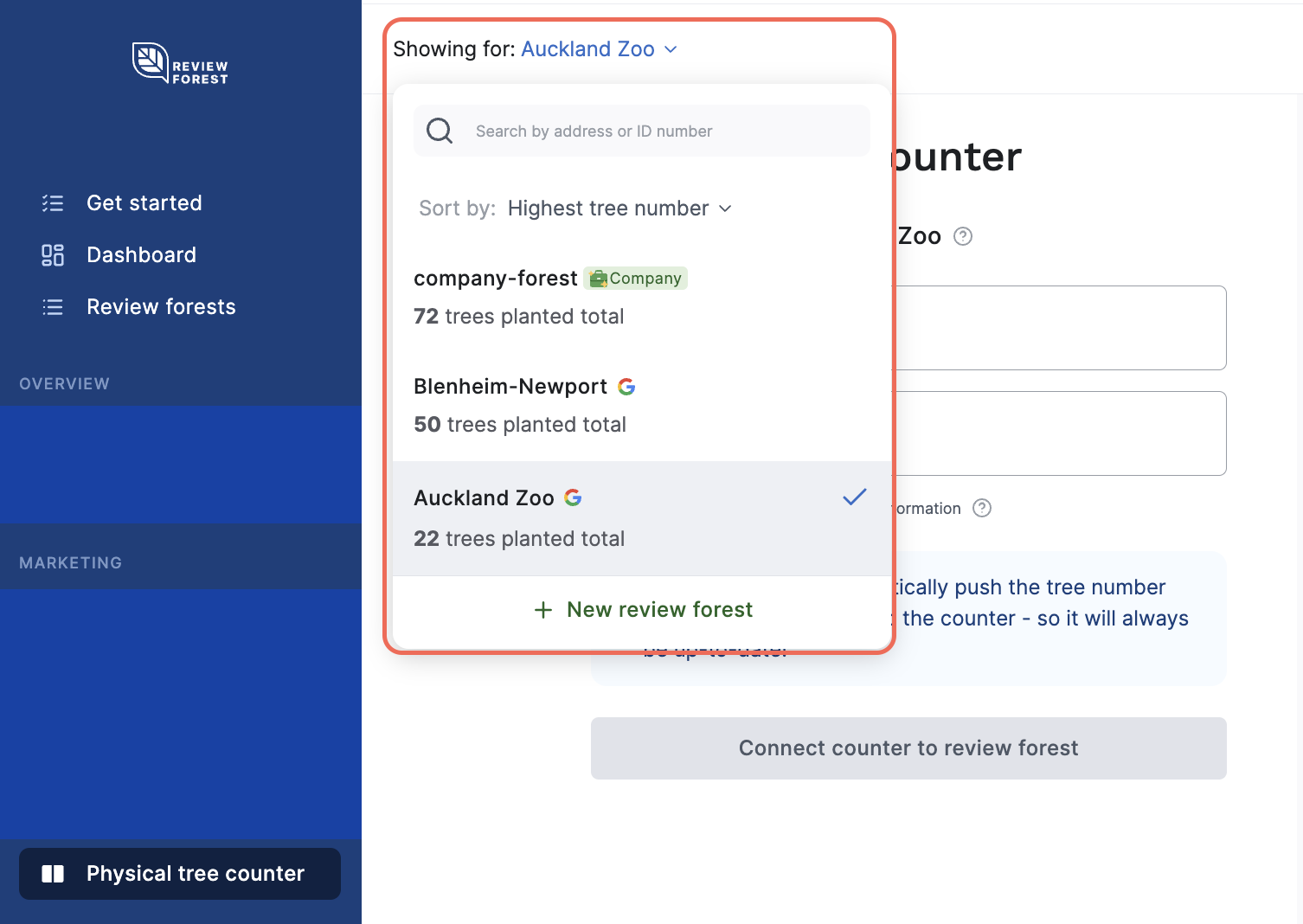Click the Google icon beside Auckland Zoo
Image resolution: width=1303 pixels, height=924 pixels.
click(573, 498)
